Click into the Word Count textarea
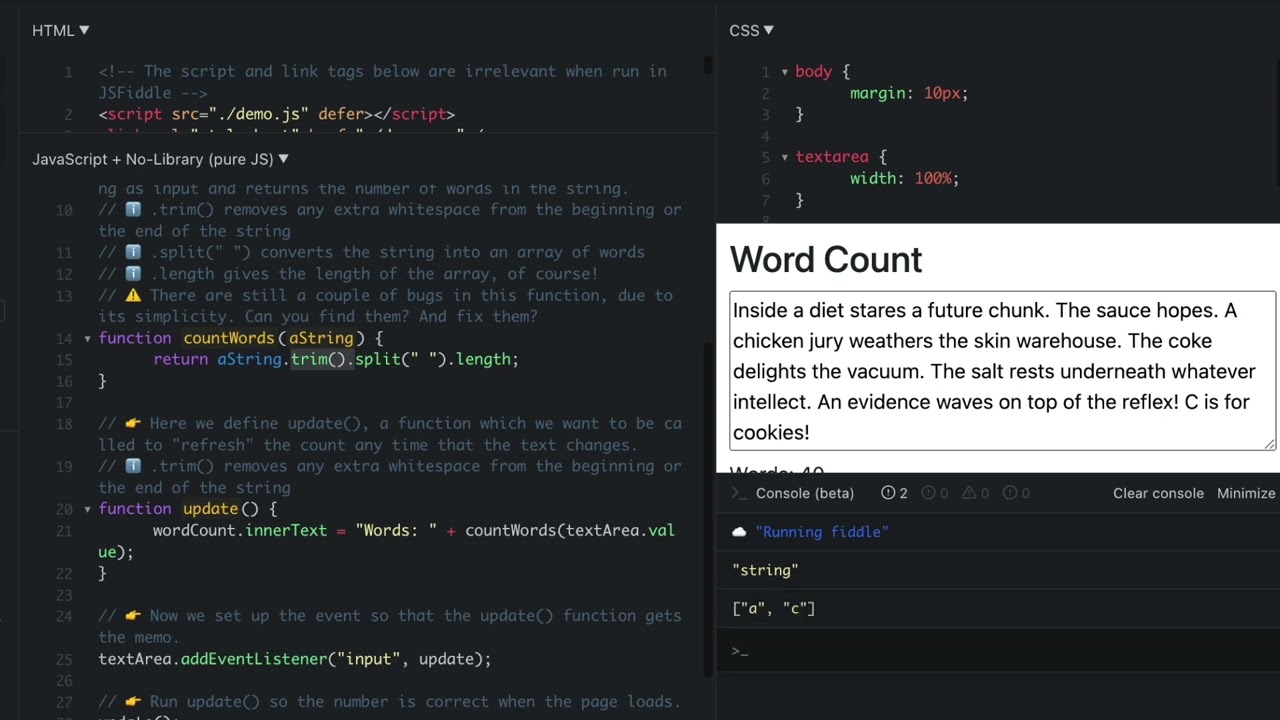Image resolution: width=1280 pixels, height=720 pixels. point(1003,371)
